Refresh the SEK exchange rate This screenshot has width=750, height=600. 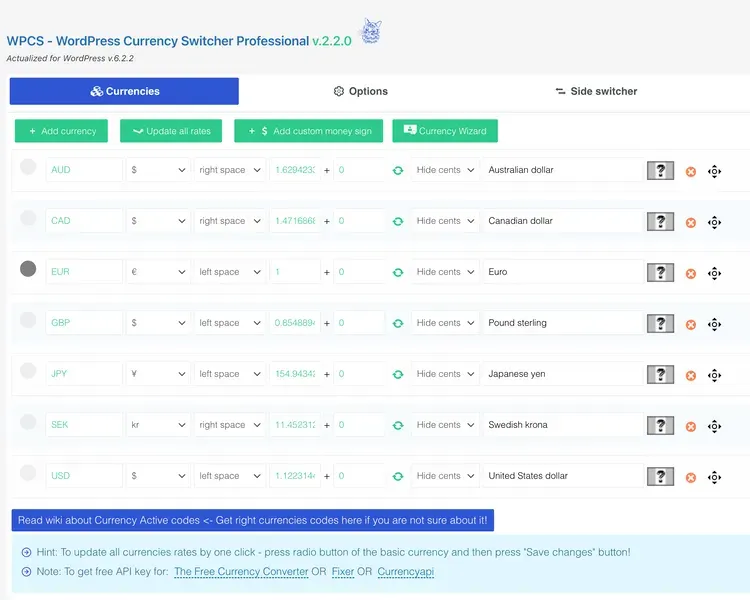(398, 426)
